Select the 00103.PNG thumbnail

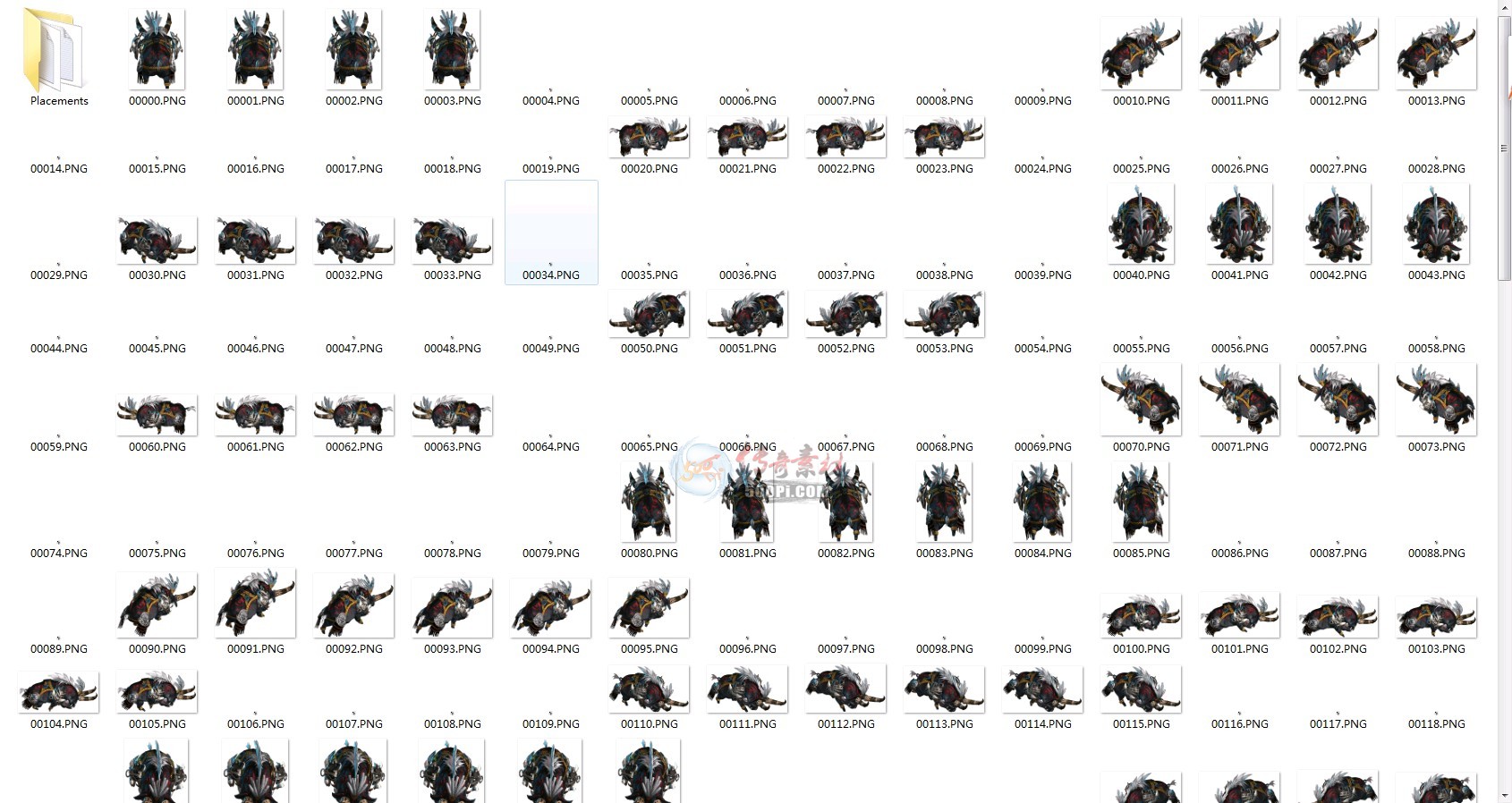coord(1437,616)
